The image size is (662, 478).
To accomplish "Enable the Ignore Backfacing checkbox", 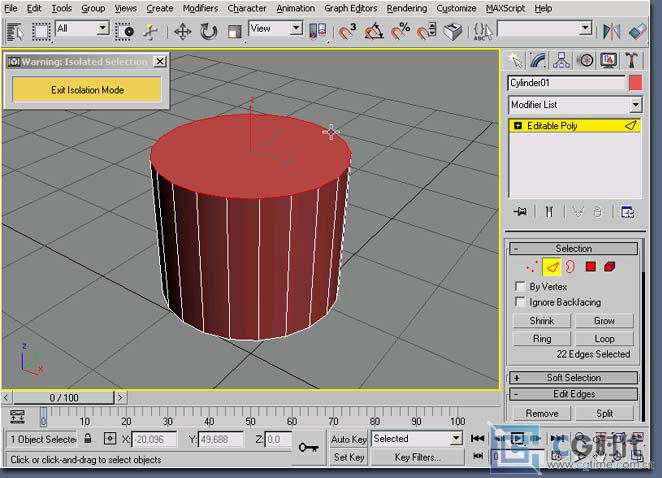I will pos(520,302).
